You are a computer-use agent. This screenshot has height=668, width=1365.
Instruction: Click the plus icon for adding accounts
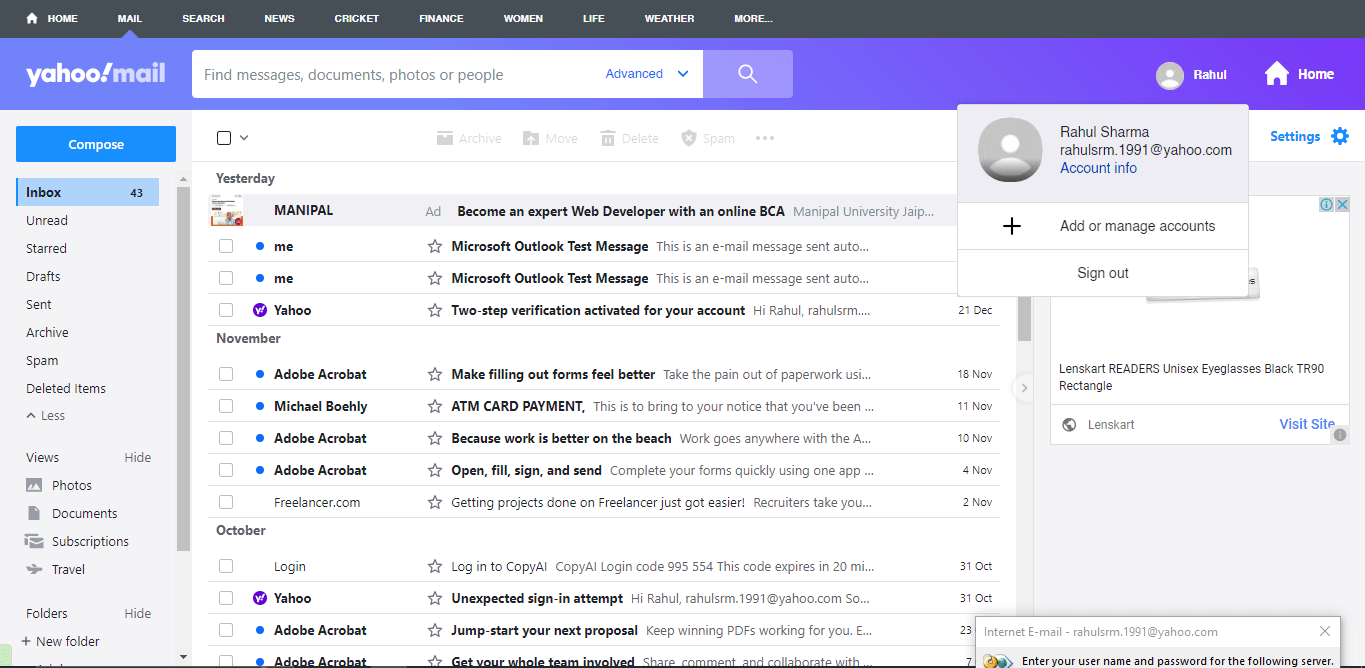tap(1012, 226)
